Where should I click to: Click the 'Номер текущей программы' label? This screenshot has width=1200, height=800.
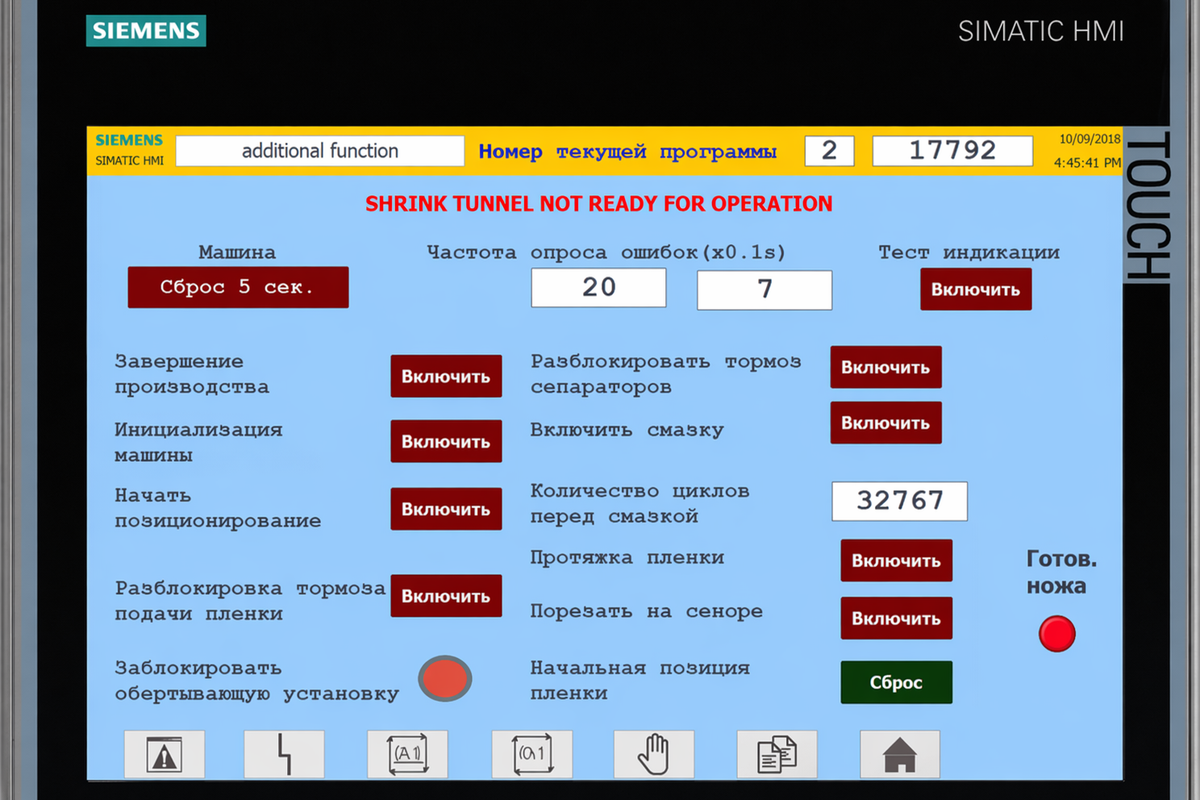(627, 152)
